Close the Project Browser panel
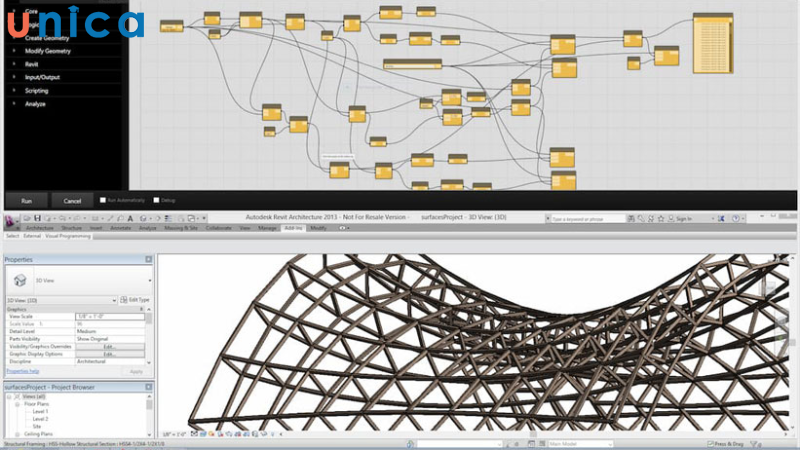The image size is (800, 450). [x=148, y=387]
